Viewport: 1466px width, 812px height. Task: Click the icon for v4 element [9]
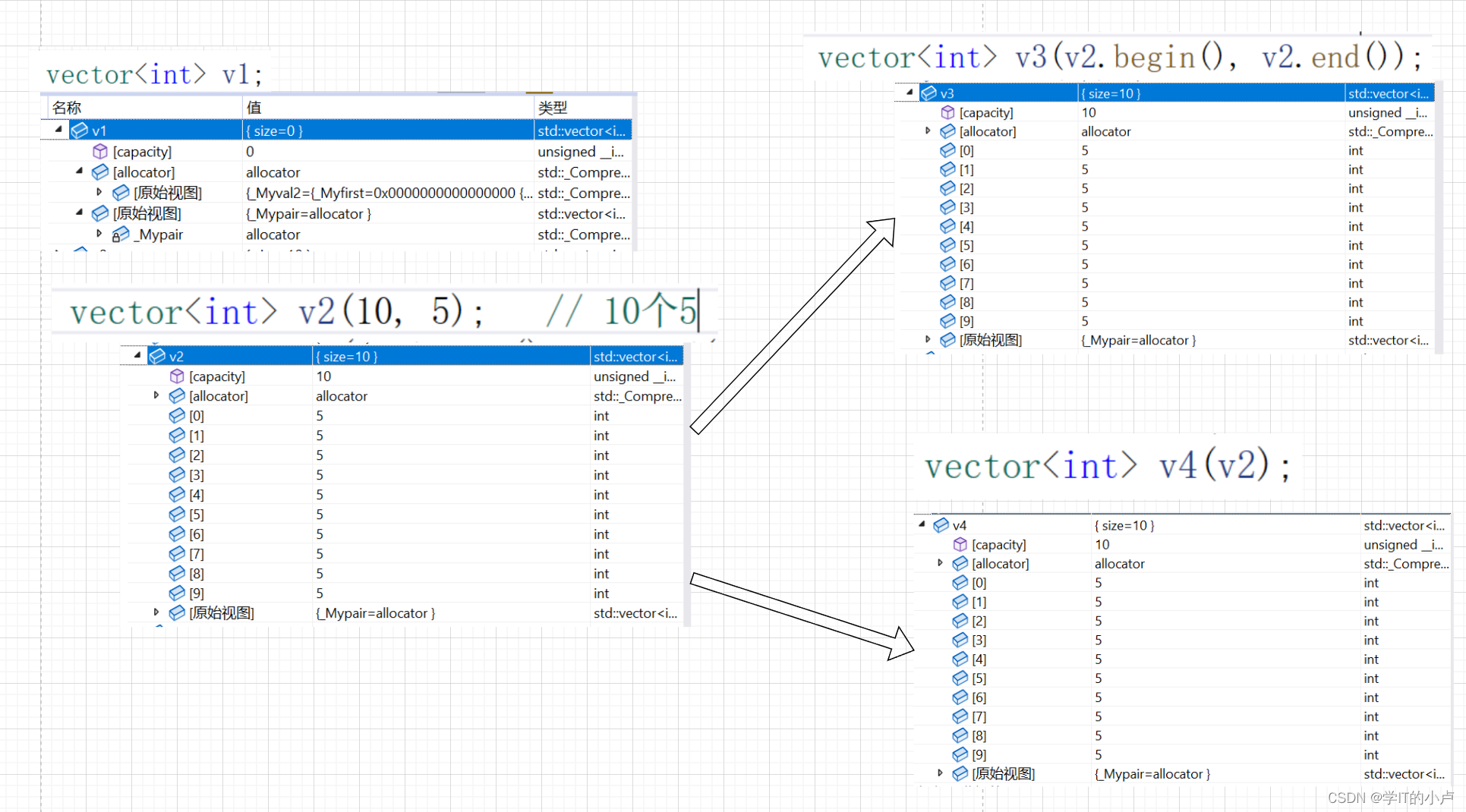[x=960, y=754]
